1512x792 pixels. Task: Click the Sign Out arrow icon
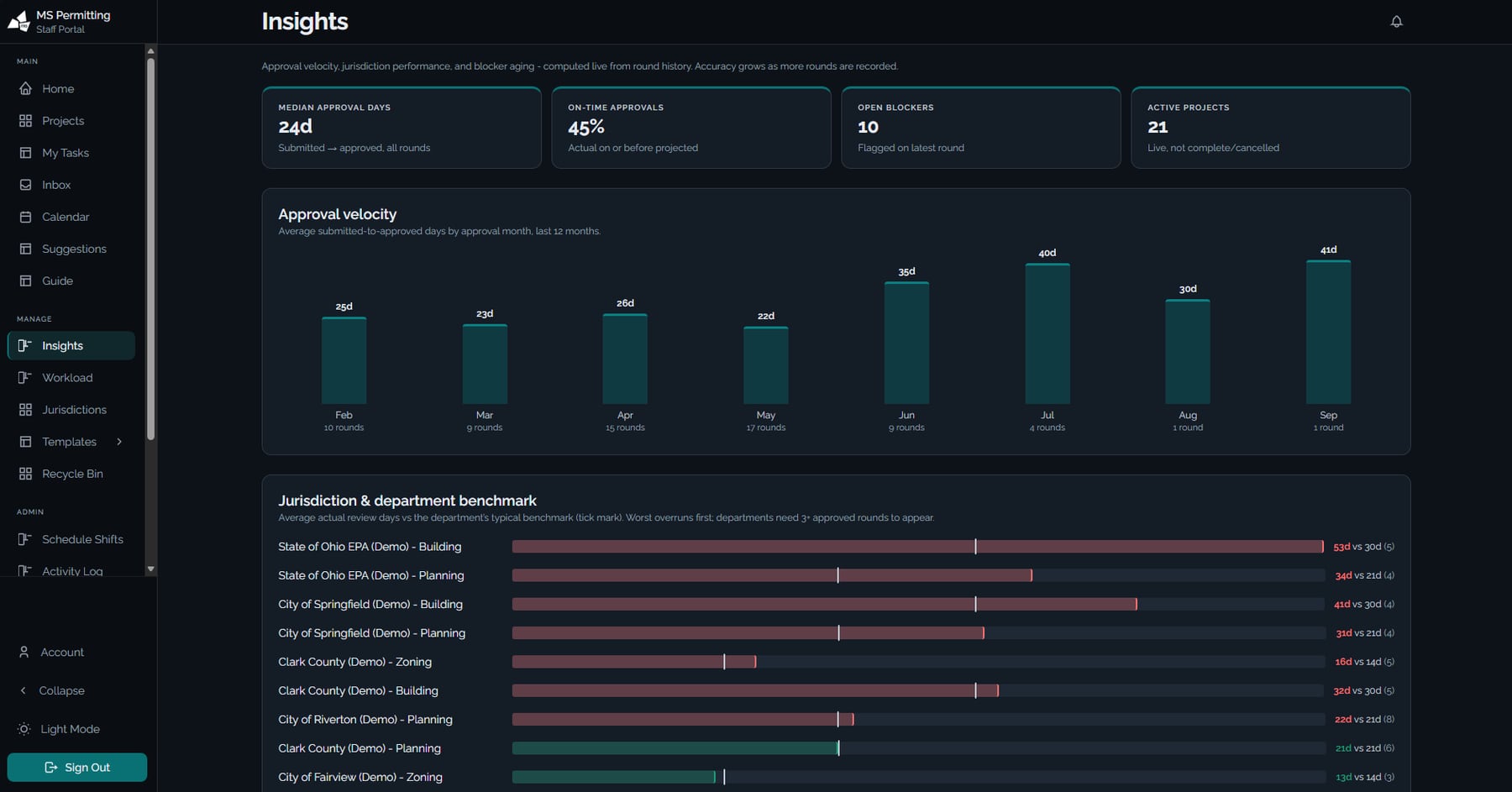point(51,768)
